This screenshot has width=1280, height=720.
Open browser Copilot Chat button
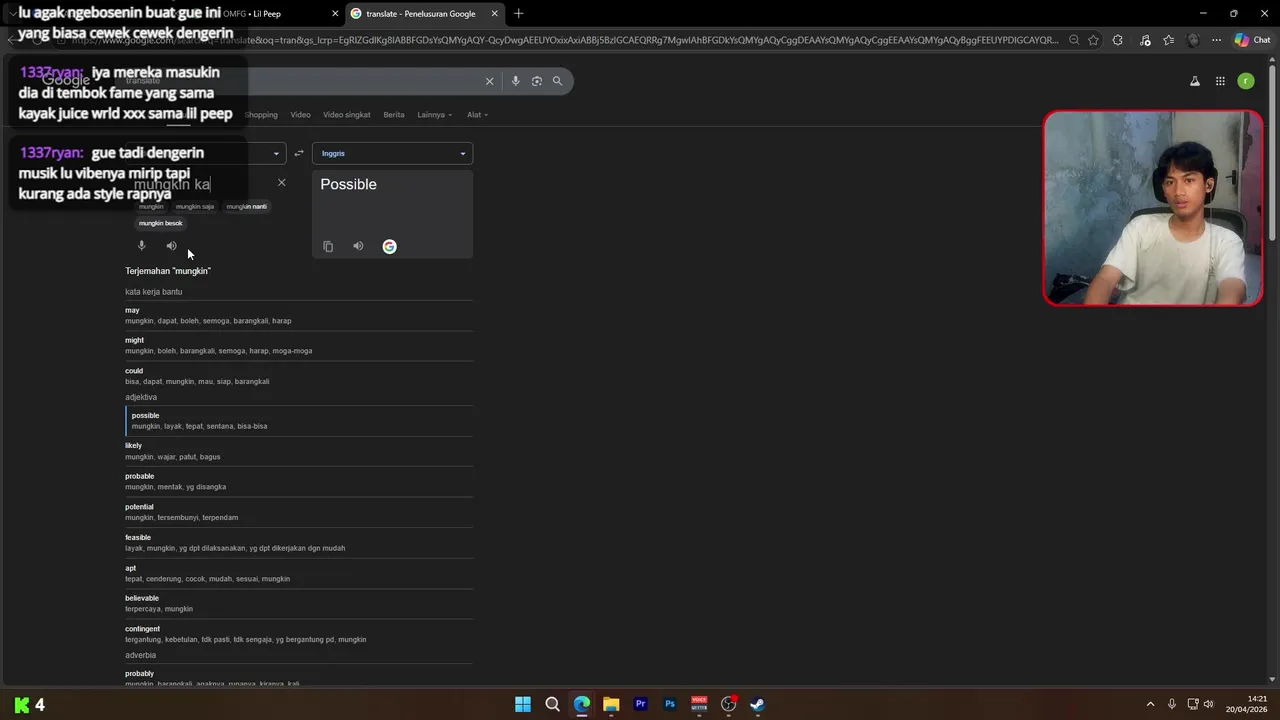(x=1253, y=40)
